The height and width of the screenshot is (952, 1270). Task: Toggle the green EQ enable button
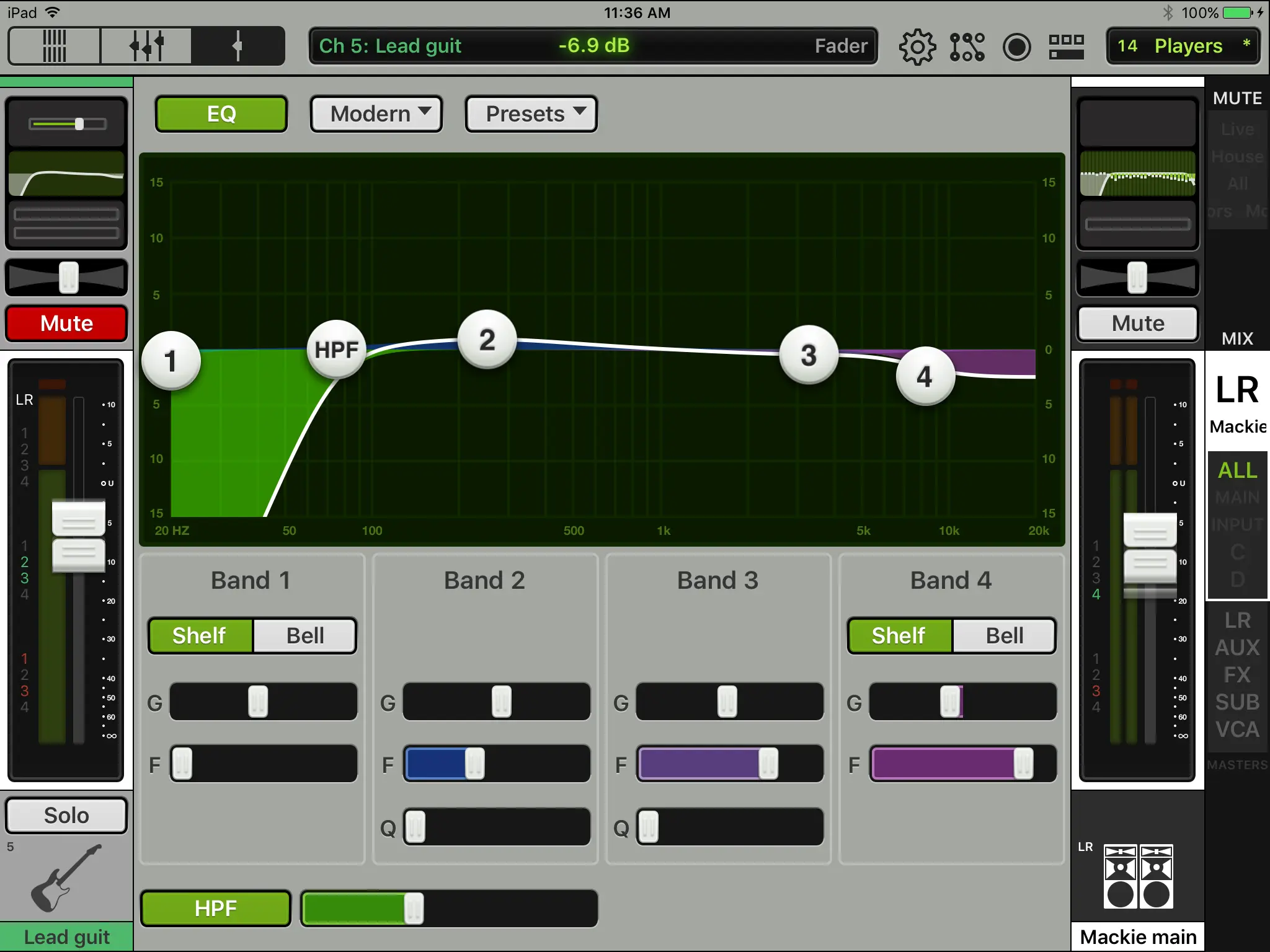pyautogui.click(x=221, y=114)
